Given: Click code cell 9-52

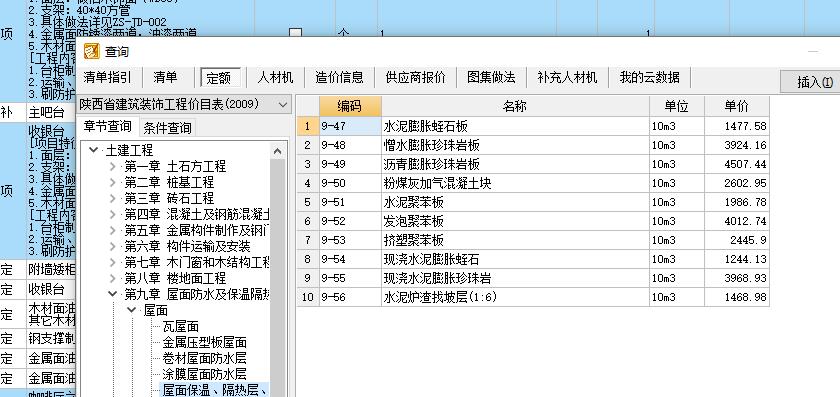Looking at the screenshot, I should pyautogui.click(x=350, y=221).
